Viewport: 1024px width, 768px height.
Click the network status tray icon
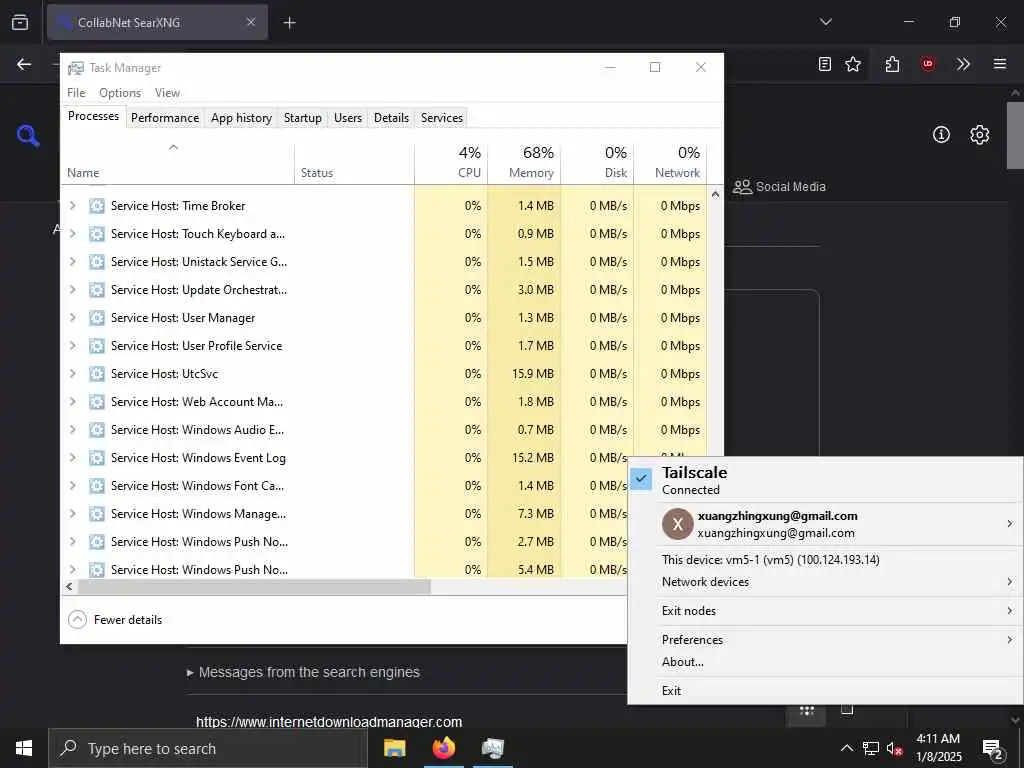pyautogui.click(x=871, y=748)
